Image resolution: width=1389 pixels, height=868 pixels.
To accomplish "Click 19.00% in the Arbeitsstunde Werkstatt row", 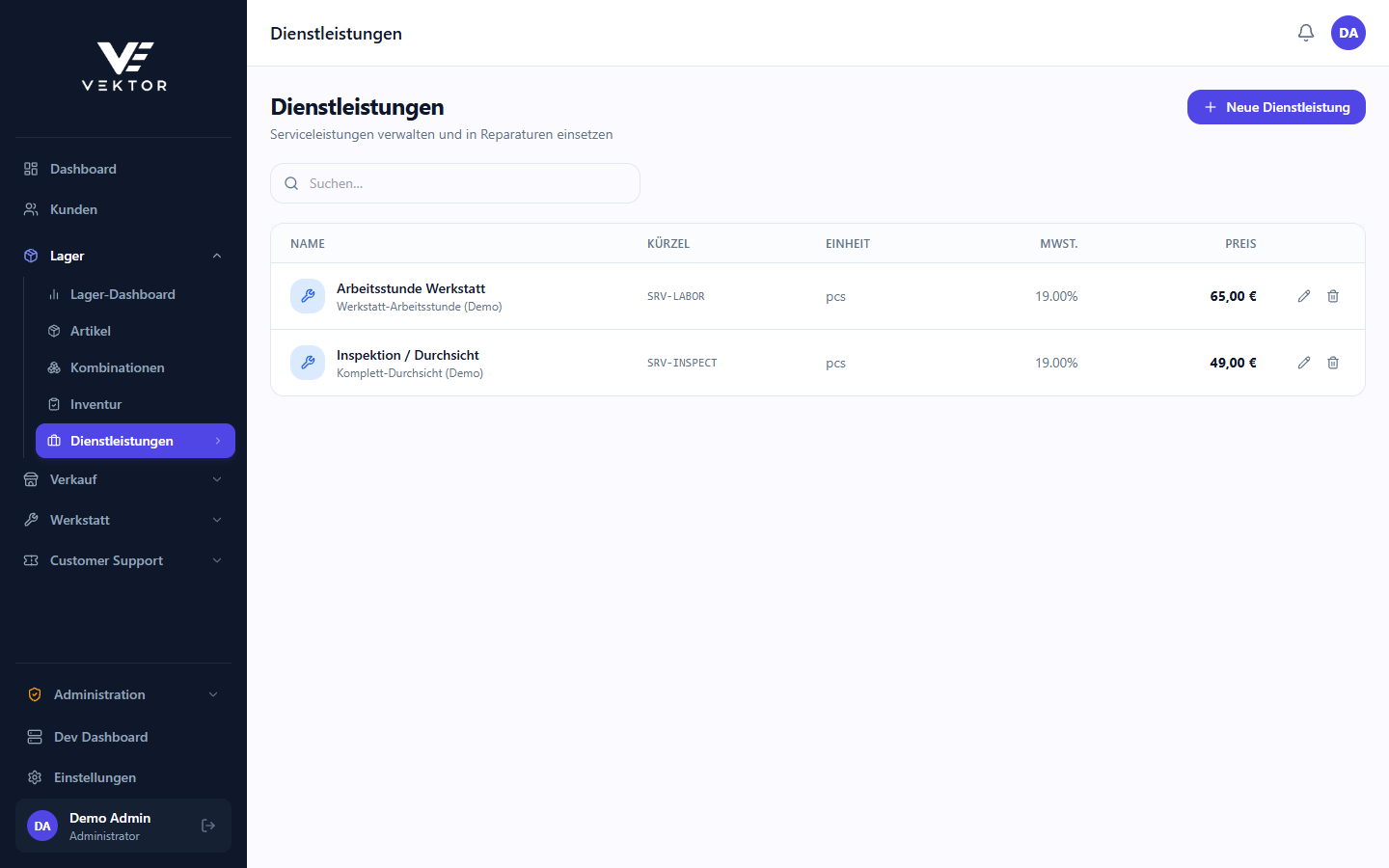I will click(1056, 296).
